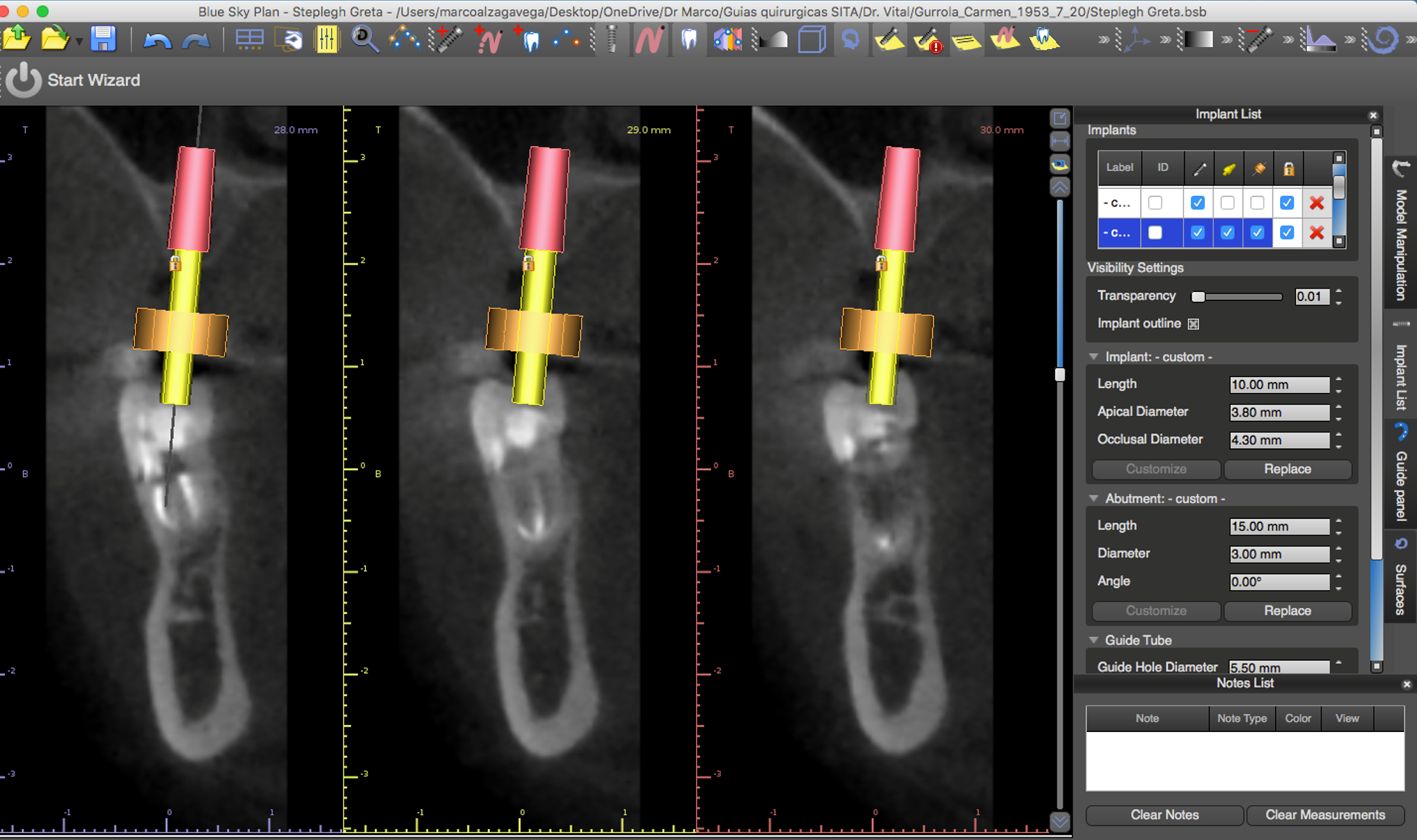Select the panoramic curve drawing tool
This screenshot has width=1417, height=840.
pyautogui.click(x=404, y=39)
